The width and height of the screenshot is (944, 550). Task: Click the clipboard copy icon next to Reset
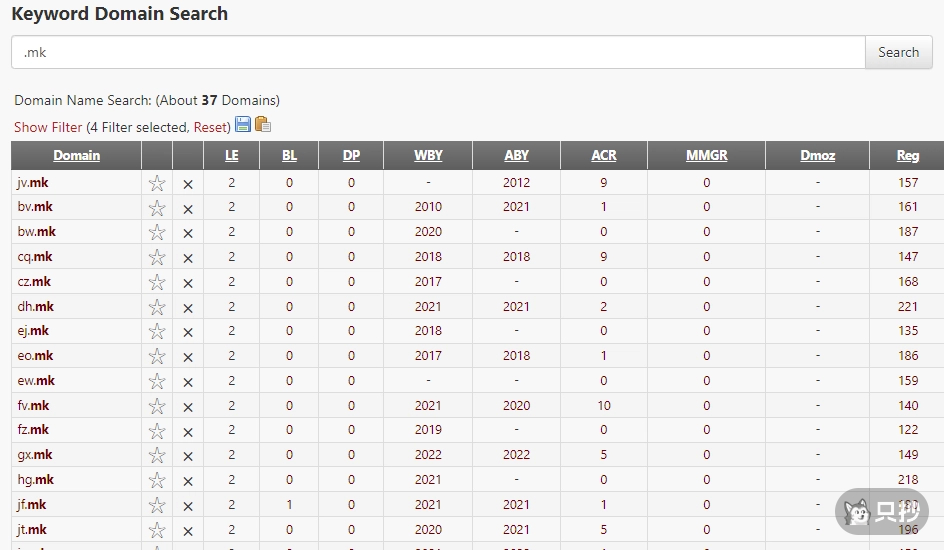point(263,125)
